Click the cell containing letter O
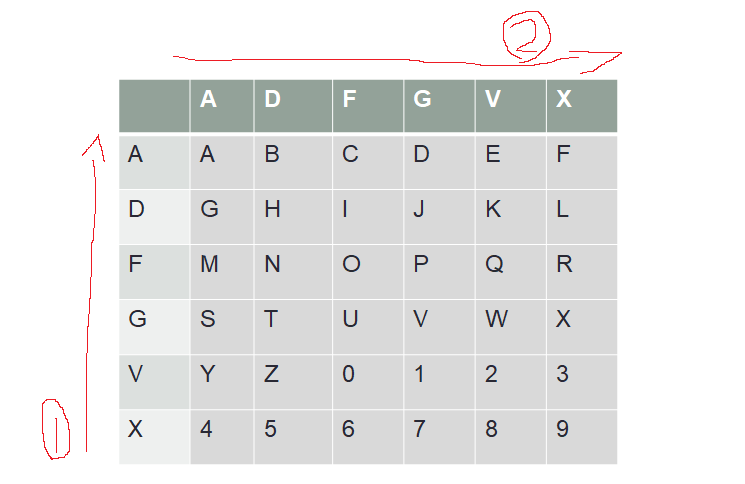Image resolution: width=745 pixels, height=484 pixels. tap(368, 272)
